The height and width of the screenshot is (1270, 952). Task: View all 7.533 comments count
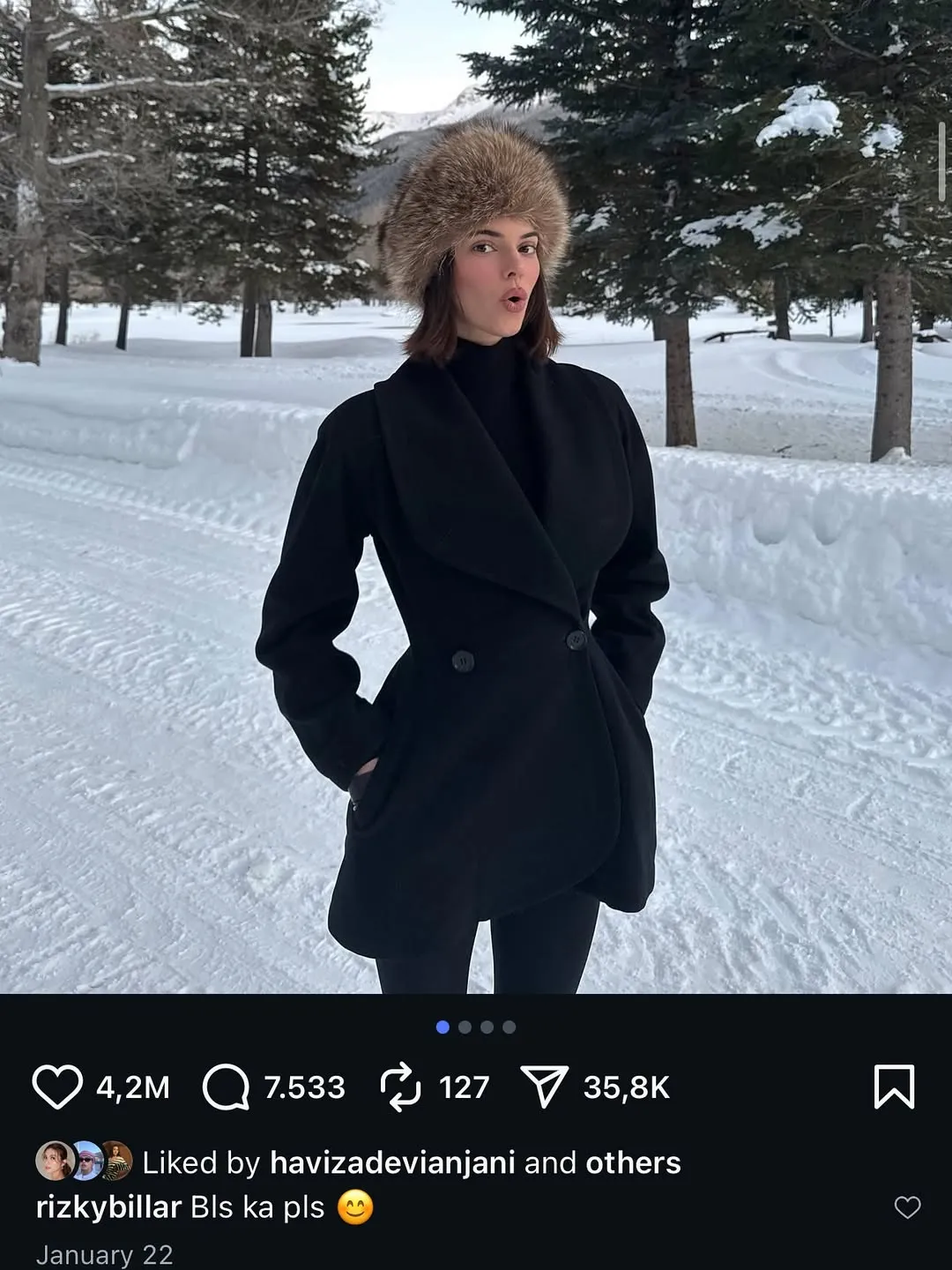[x=304, y=1087]
